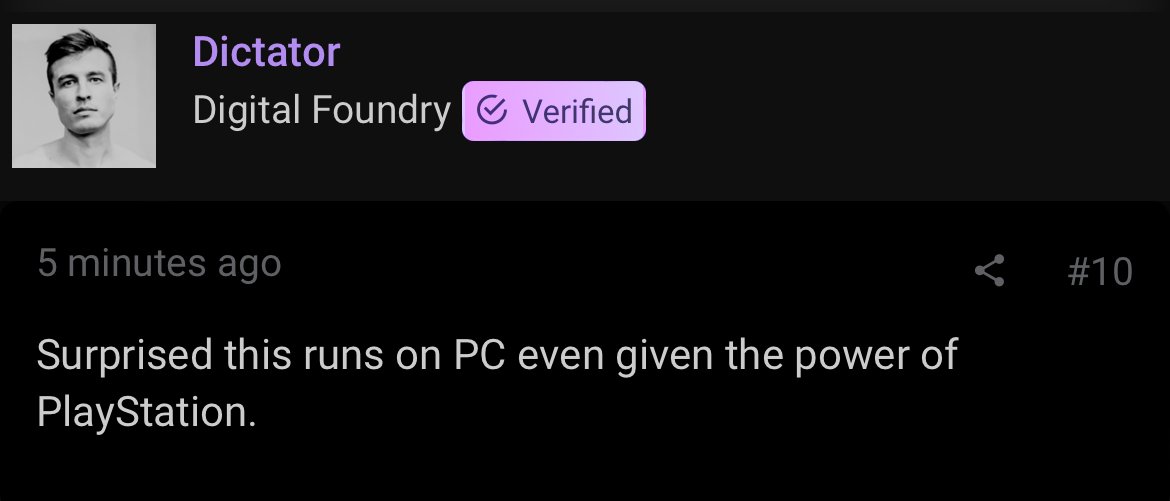Click the word 'of' ending first line

click(939, 355)
